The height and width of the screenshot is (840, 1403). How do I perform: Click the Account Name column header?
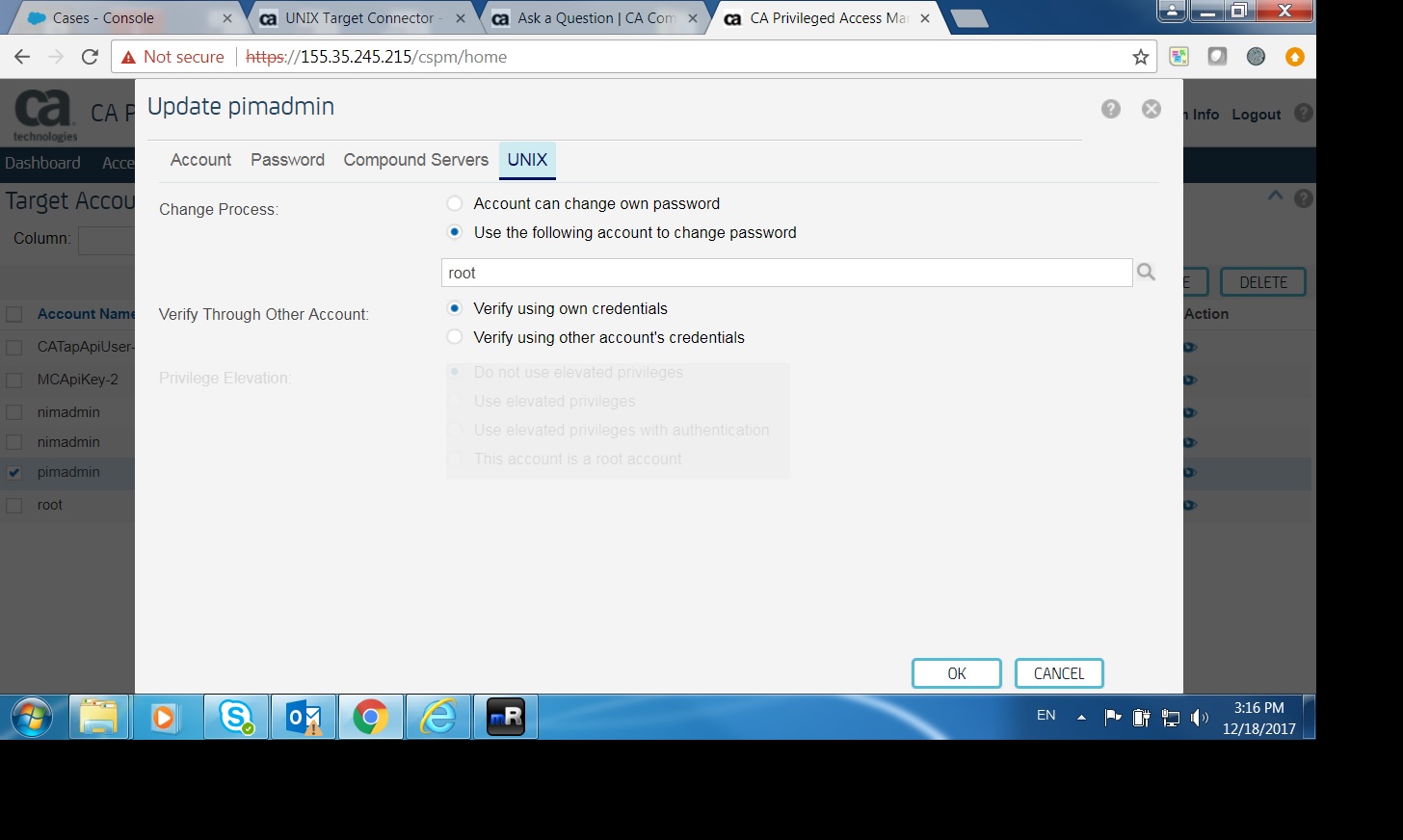pyautogui.click(x=86, y=314)
